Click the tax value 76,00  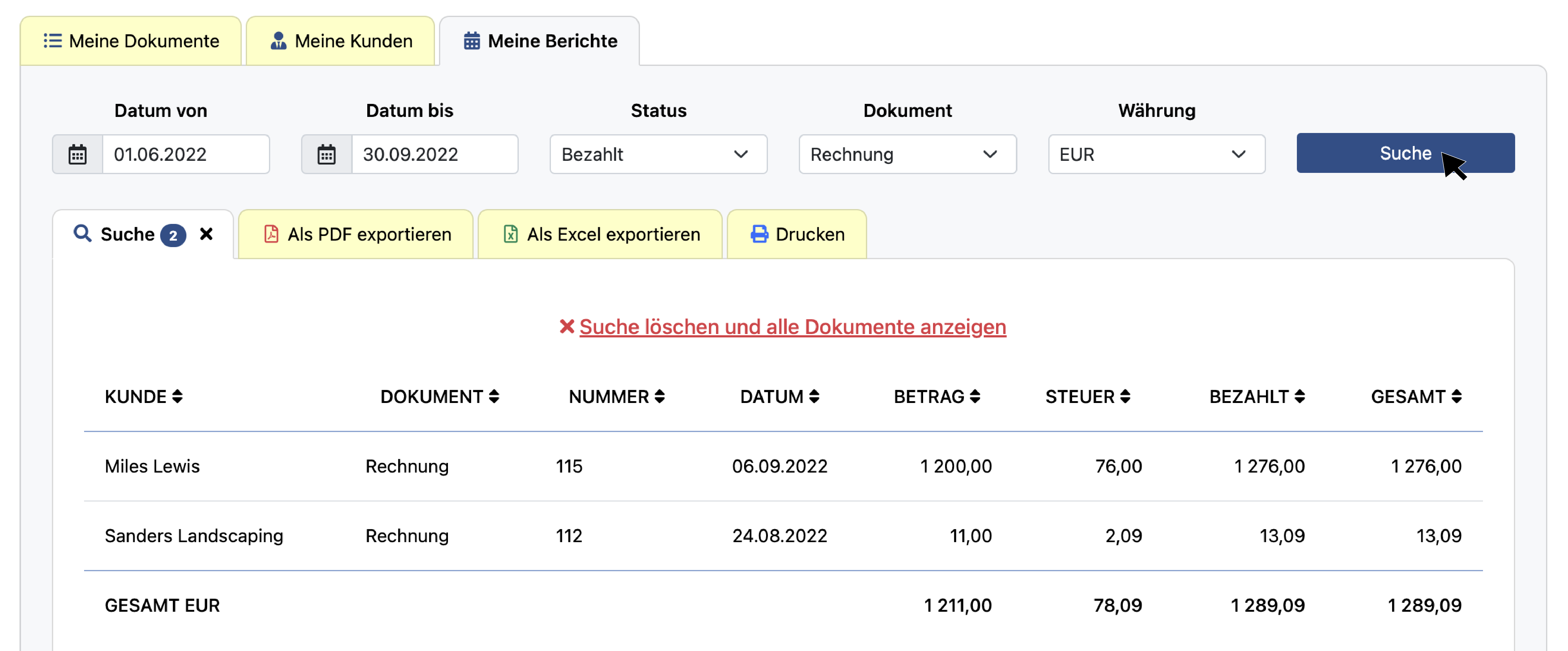[x=1118, y=466]
